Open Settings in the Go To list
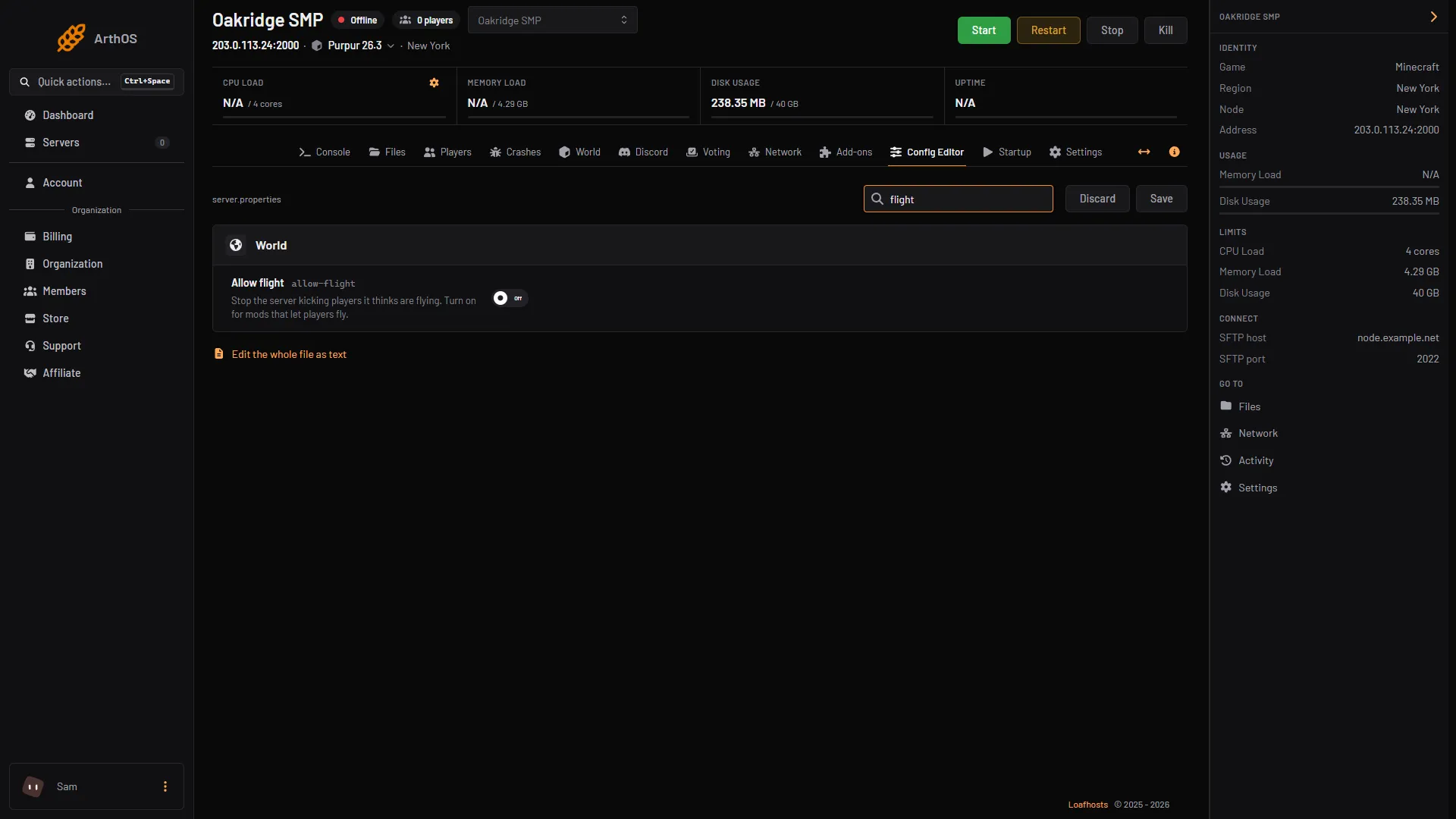 point(1248,488)
